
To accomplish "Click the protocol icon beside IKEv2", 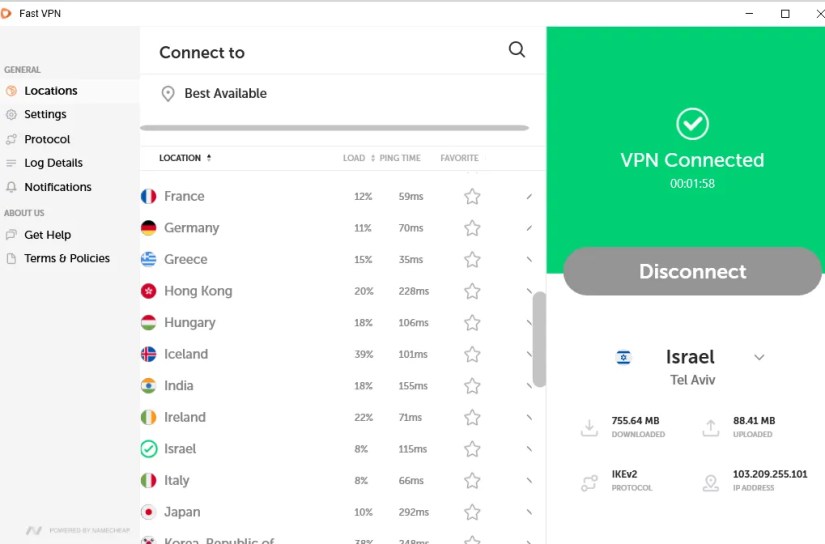I will [x=589, y=482].
